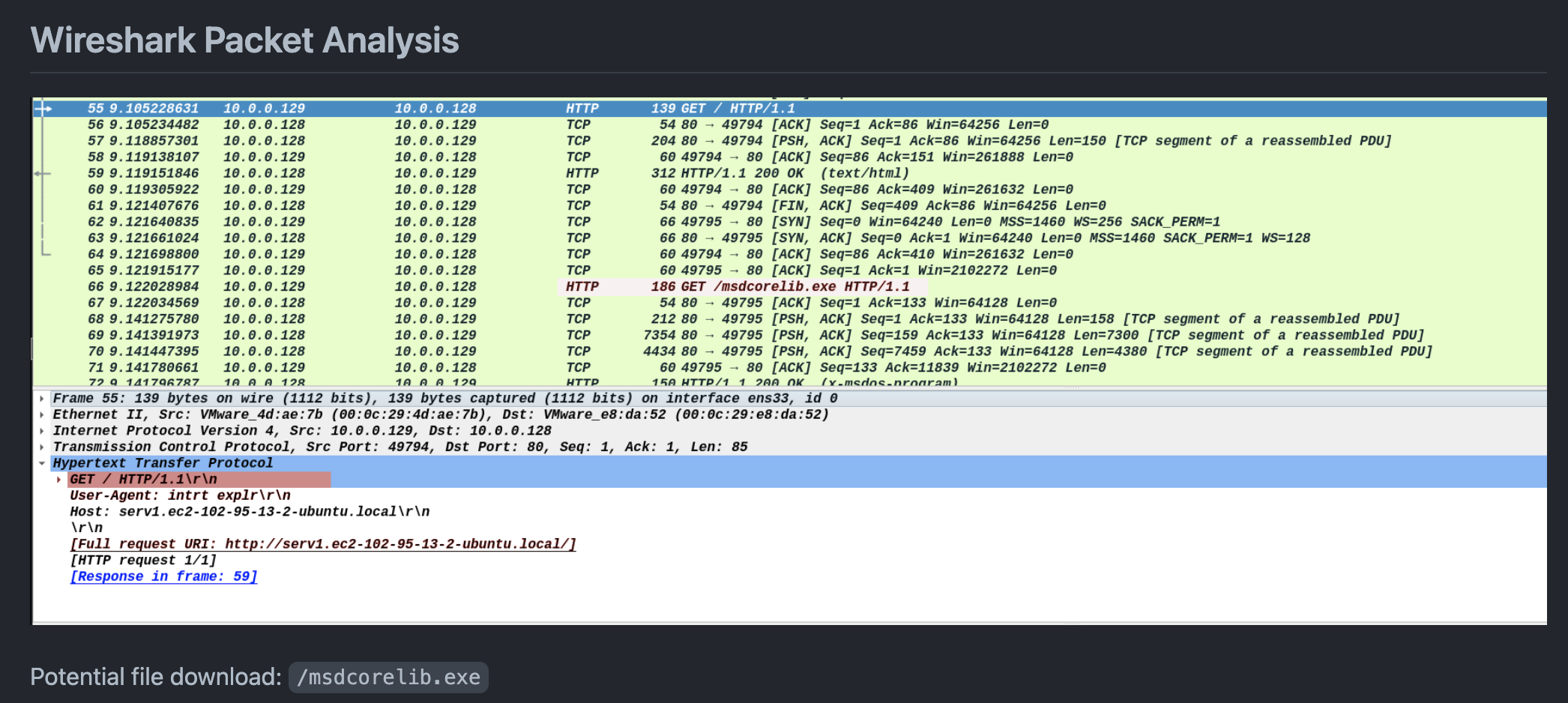Select packet 67 ACK Ack=133
Viewport: 1568px width, 703px height.
click(x=790, y=303)
